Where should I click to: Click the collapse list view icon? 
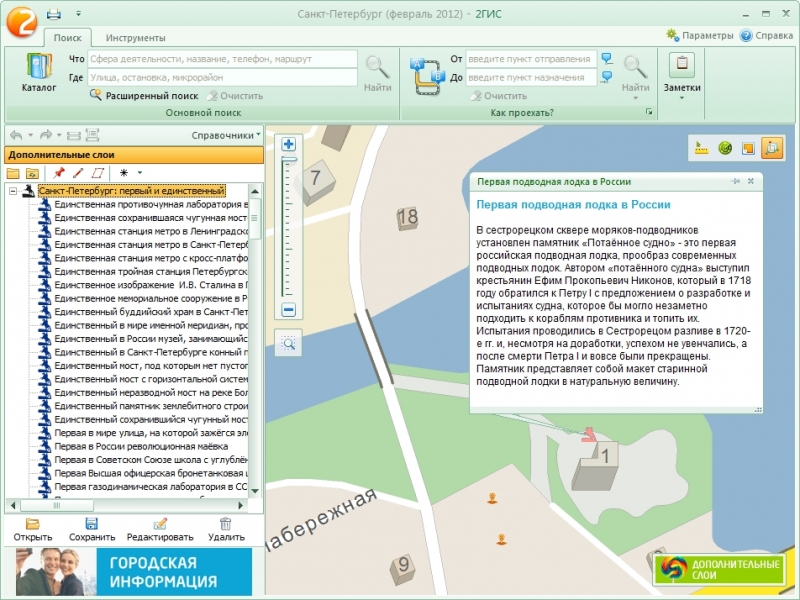pyautogui.click(x=74, y=136)
